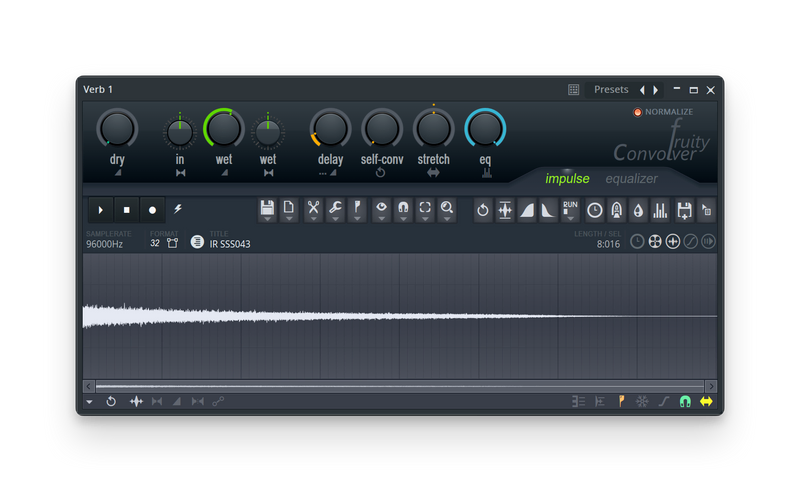Open the bottom-left options arrow menu
This screenshot has width=800, height=491.
click(x=89, y=402)
